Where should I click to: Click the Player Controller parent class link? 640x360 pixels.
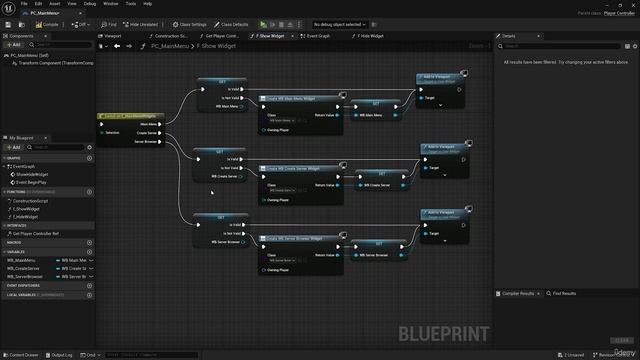(x=619, y=13)
